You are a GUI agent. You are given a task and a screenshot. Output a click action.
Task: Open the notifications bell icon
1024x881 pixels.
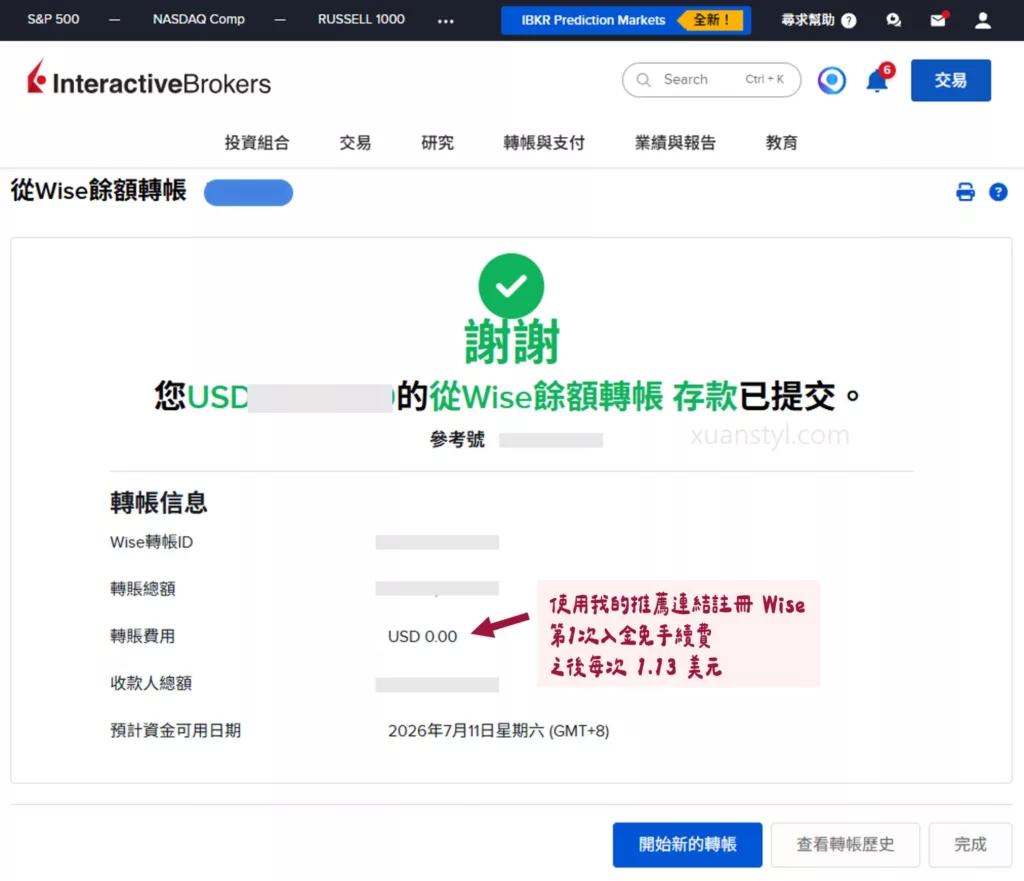click(877, 81)
